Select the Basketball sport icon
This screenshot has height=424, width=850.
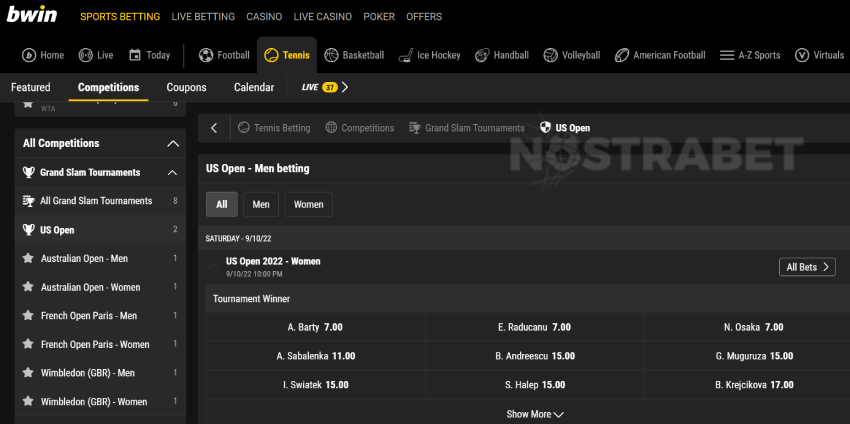pos(331,55)
